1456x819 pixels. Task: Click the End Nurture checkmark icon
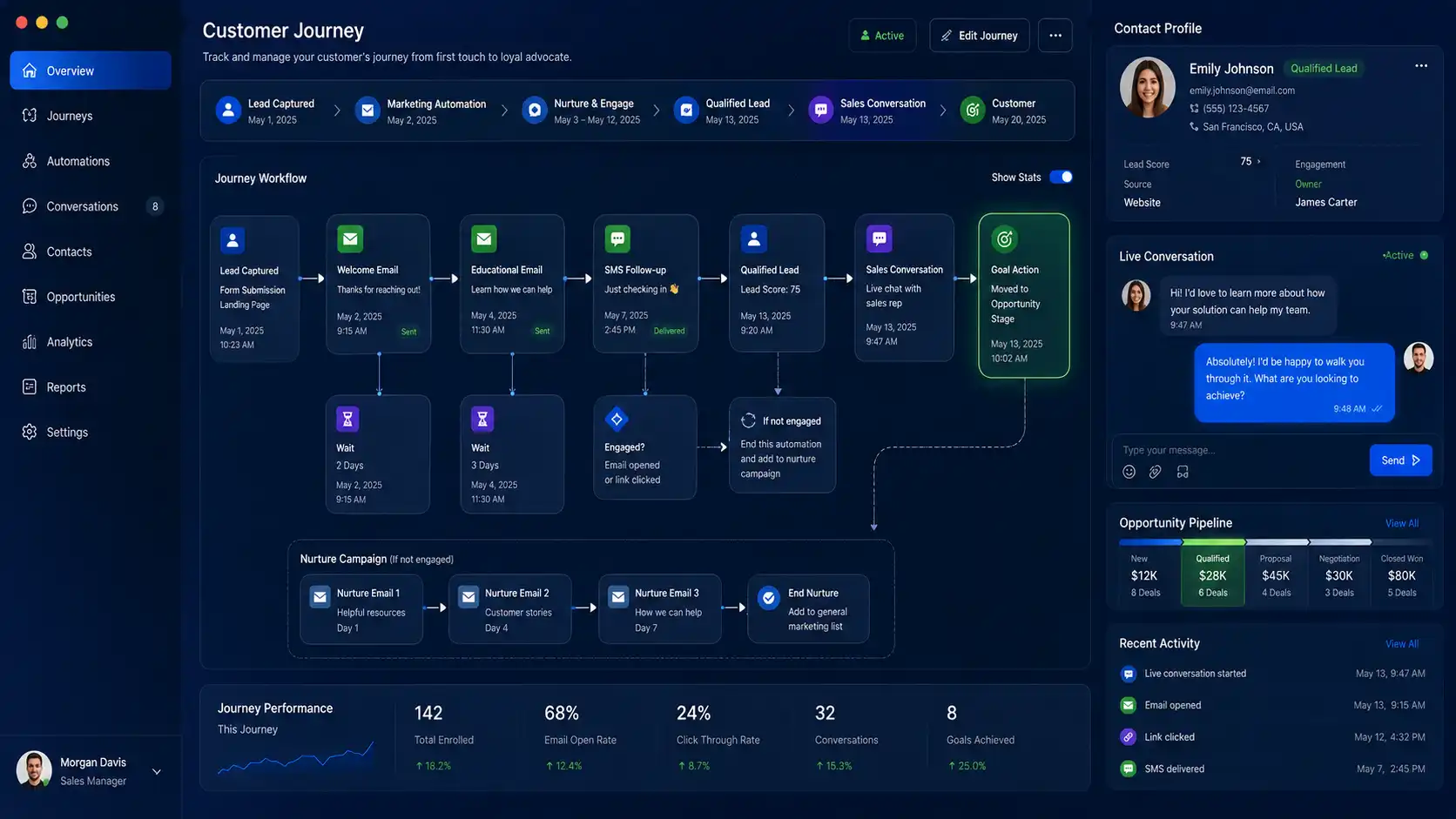(769, 598)
